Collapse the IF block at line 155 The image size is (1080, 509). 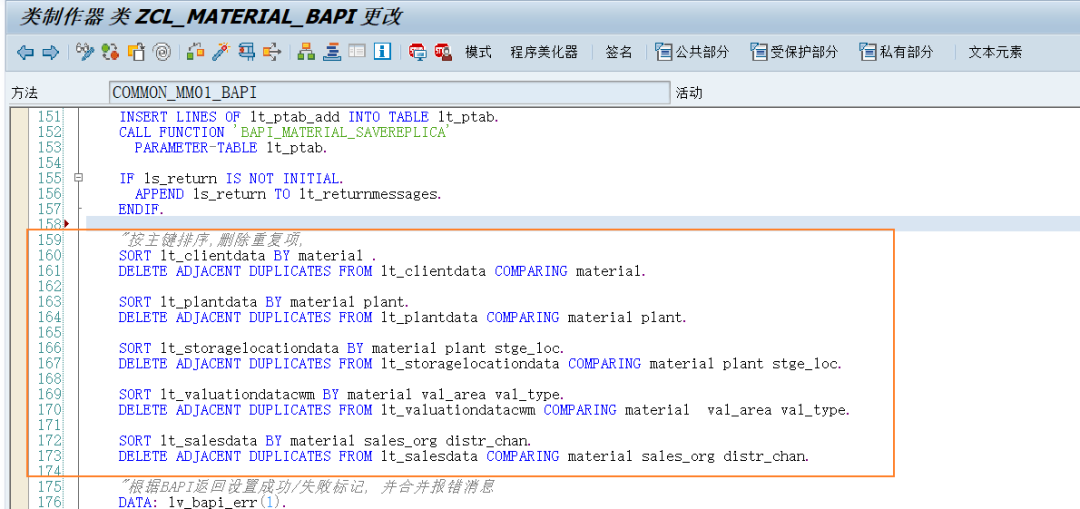pos(79,178)
